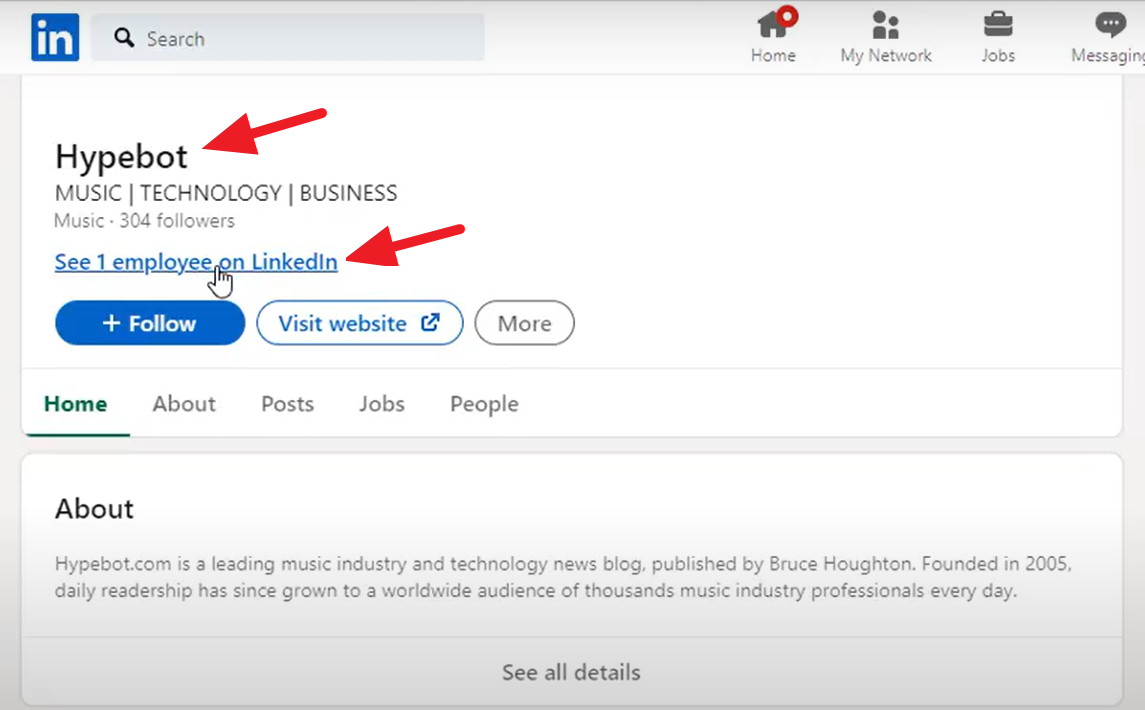Follow the Hypebot page
Image resolution: width=1145 pixels, height=710 pixels.
[x=150, y=323]
